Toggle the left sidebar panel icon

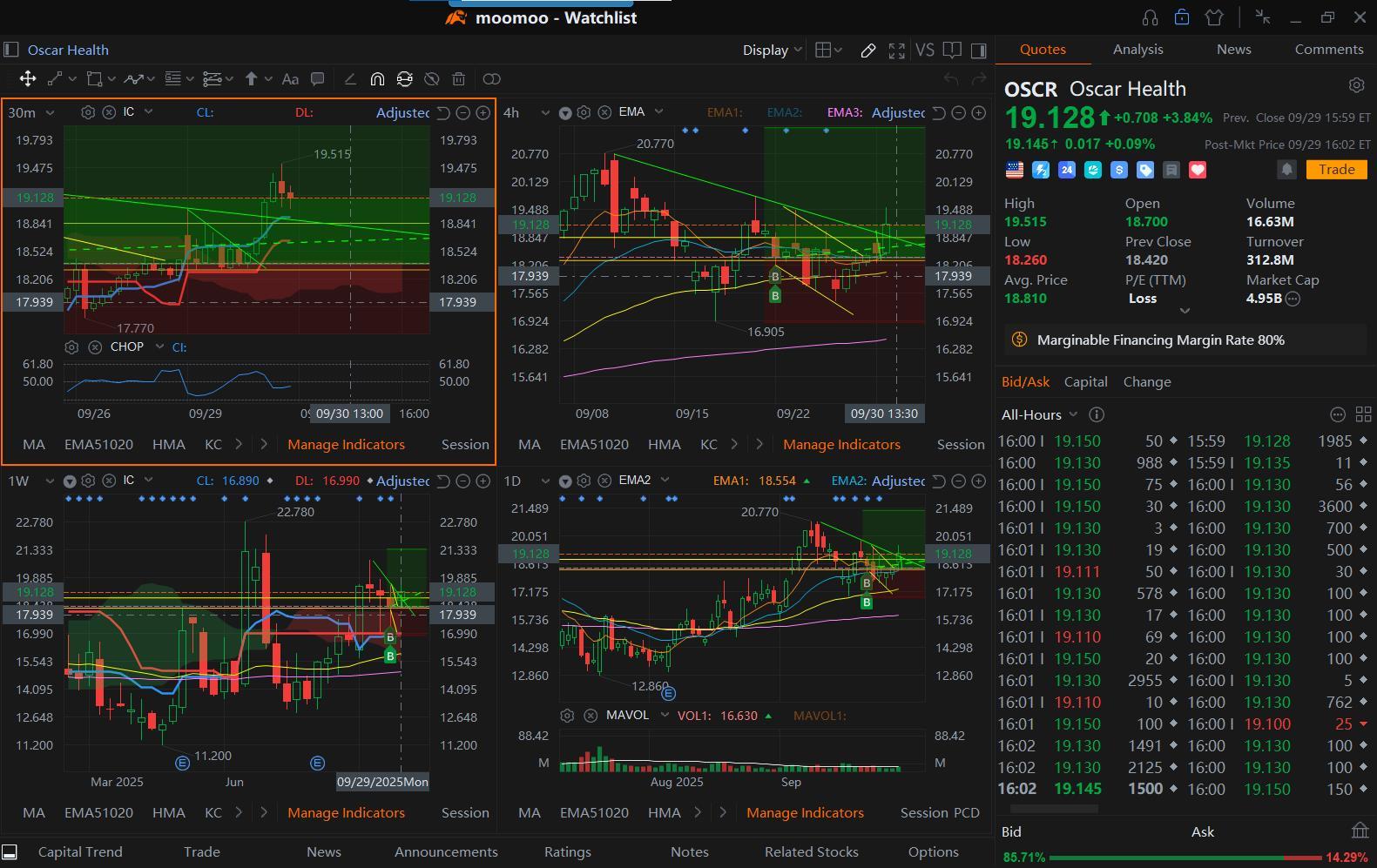(11, 50)
